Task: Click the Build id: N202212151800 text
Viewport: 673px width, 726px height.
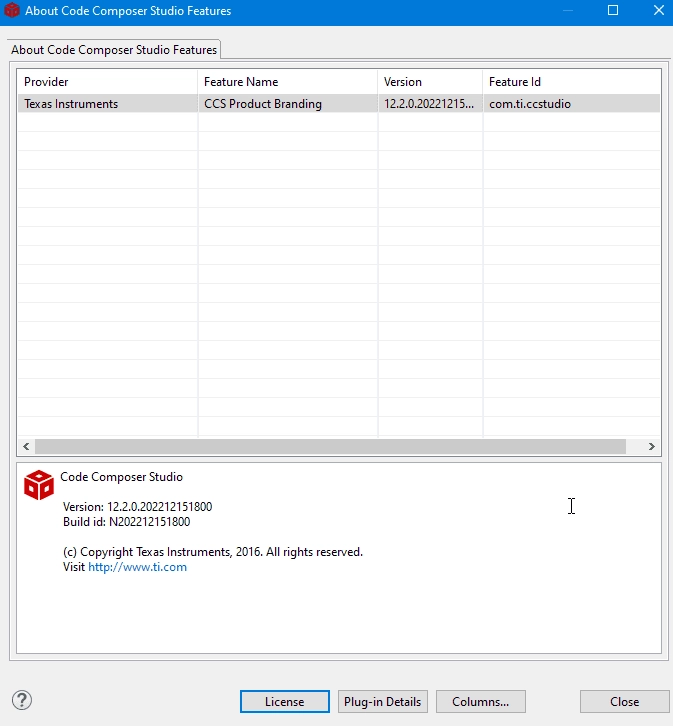Action: pos(126,522)
